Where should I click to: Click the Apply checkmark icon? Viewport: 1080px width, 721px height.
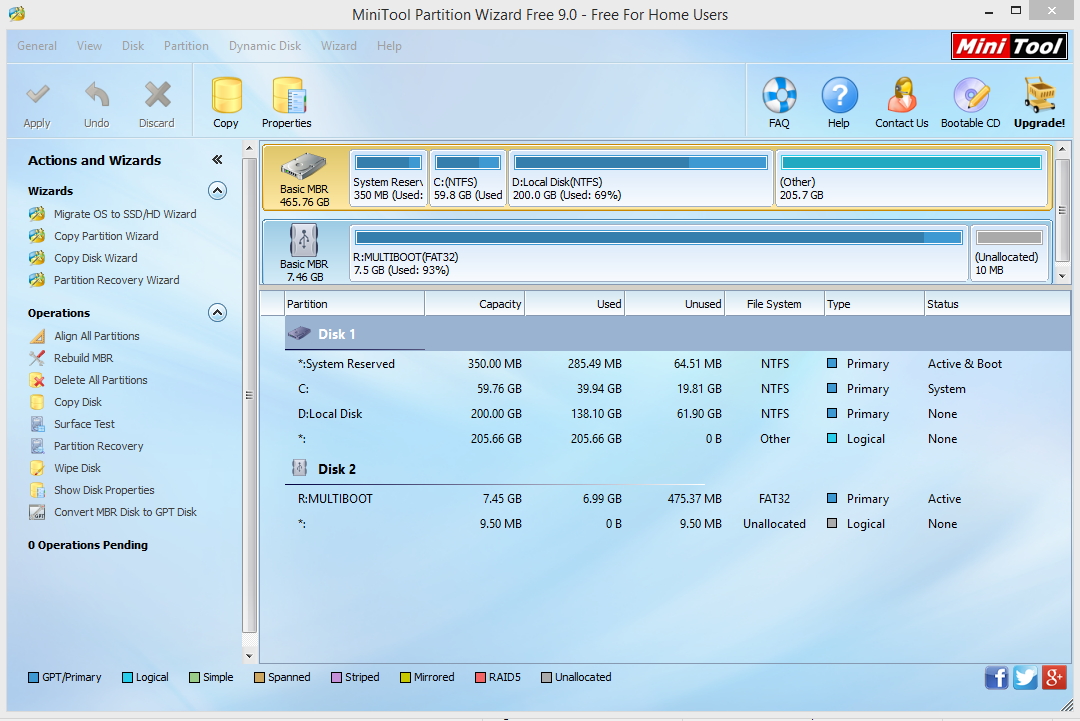coord(37,94)
